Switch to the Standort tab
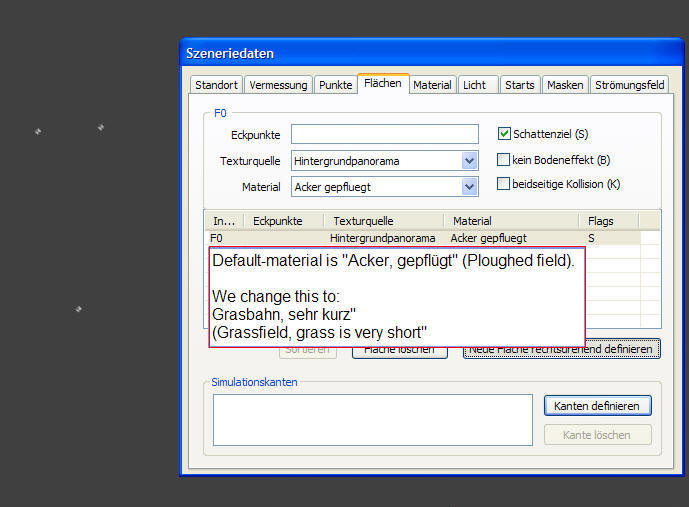This screenshot has width=689, height=507. (x=216, y=85)
